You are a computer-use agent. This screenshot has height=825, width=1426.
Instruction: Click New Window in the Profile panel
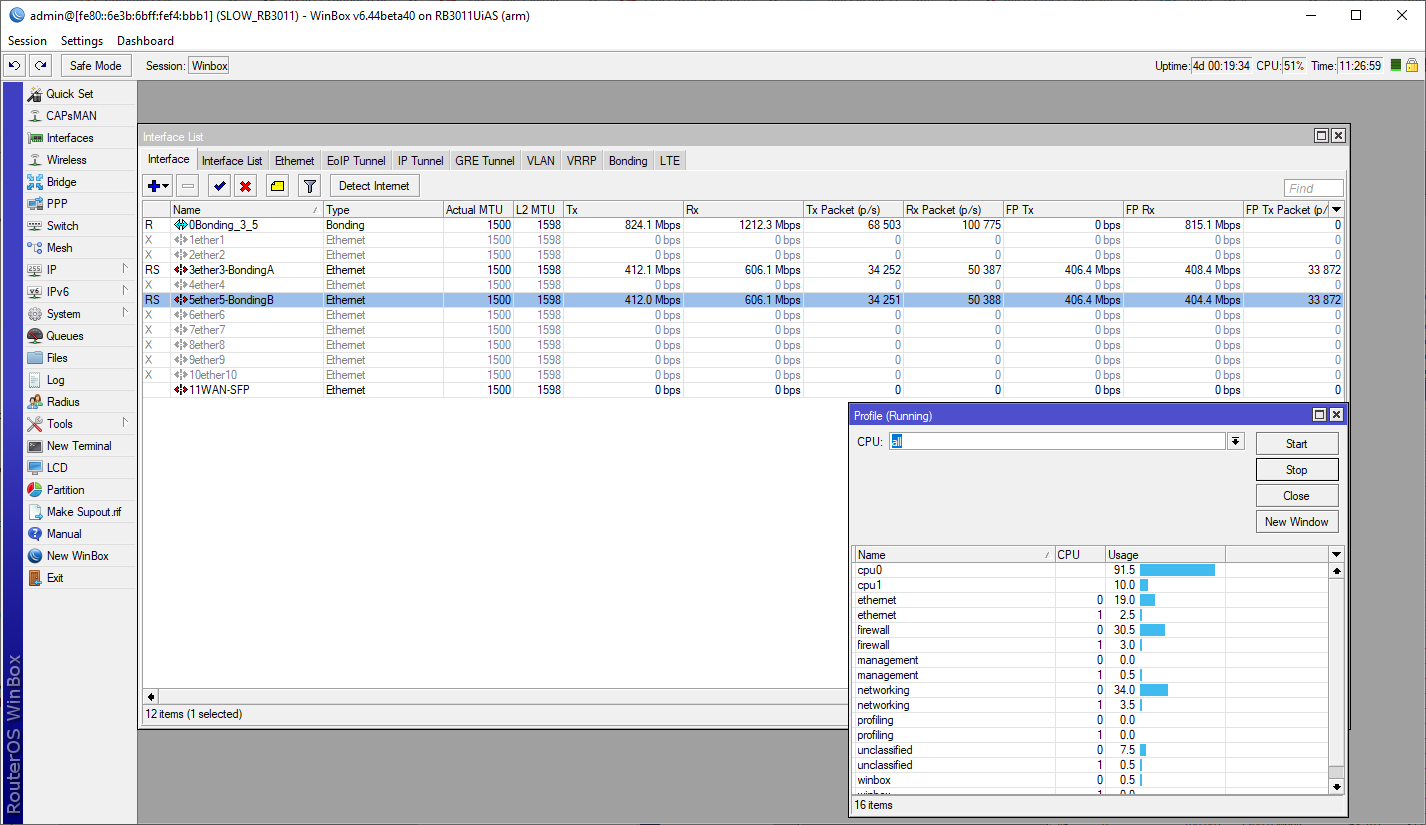tap(1297, 520)
